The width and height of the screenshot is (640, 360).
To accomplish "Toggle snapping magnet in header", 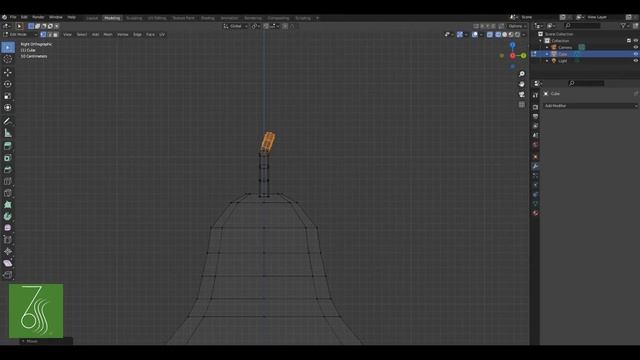I will [266, 26].
